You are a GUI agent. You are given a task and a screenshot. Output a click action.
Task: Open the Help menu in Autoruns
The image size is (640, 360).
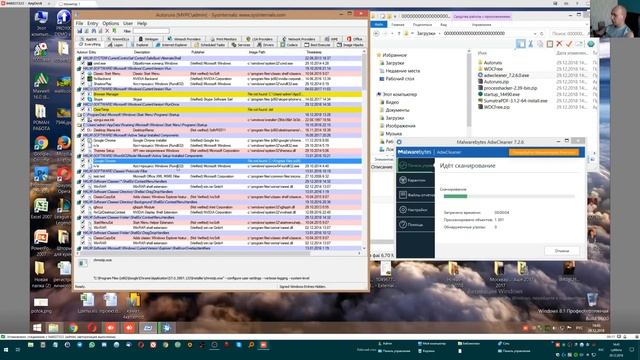coord(142,23)
